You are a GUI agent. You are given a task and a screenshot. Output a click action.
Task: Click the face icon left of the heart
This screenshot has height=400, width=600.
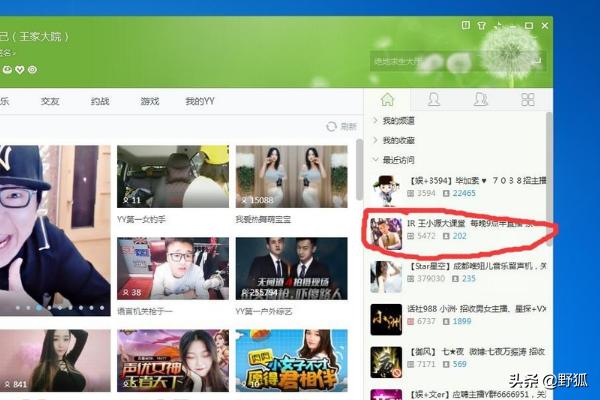[x=7, y=70]
